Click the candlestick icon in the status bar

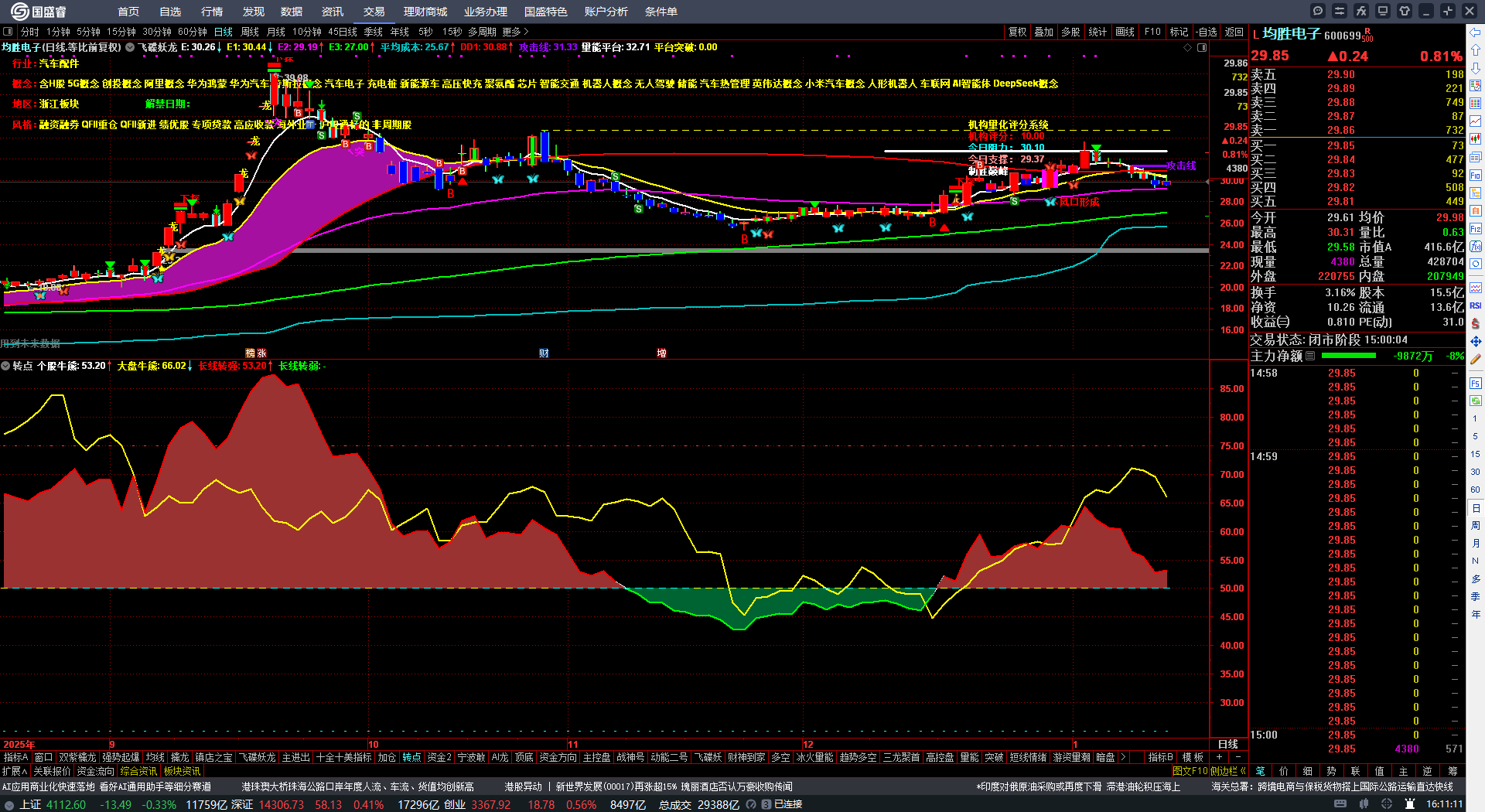click(1365, 804)
